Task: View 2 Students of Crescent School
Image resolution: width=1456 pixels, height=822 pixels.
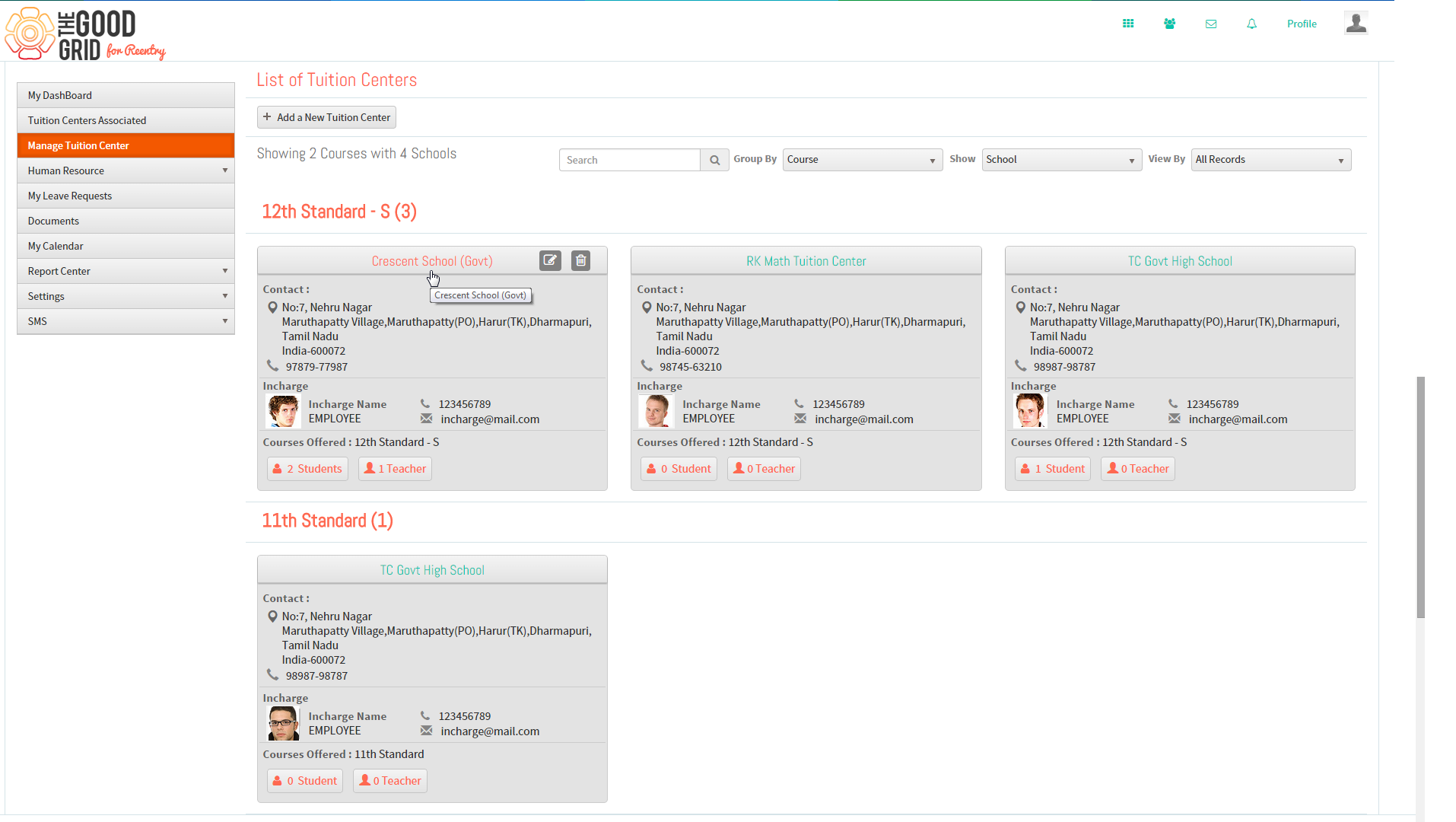Action: [x=307, y=469]
